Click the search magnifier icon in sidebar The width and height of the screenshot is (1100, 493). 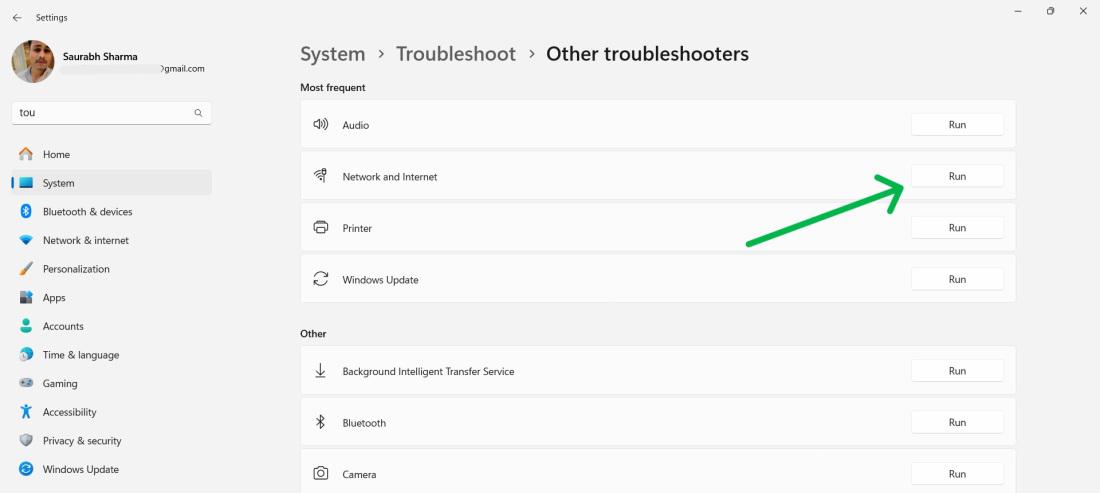(x=199, y=113)
